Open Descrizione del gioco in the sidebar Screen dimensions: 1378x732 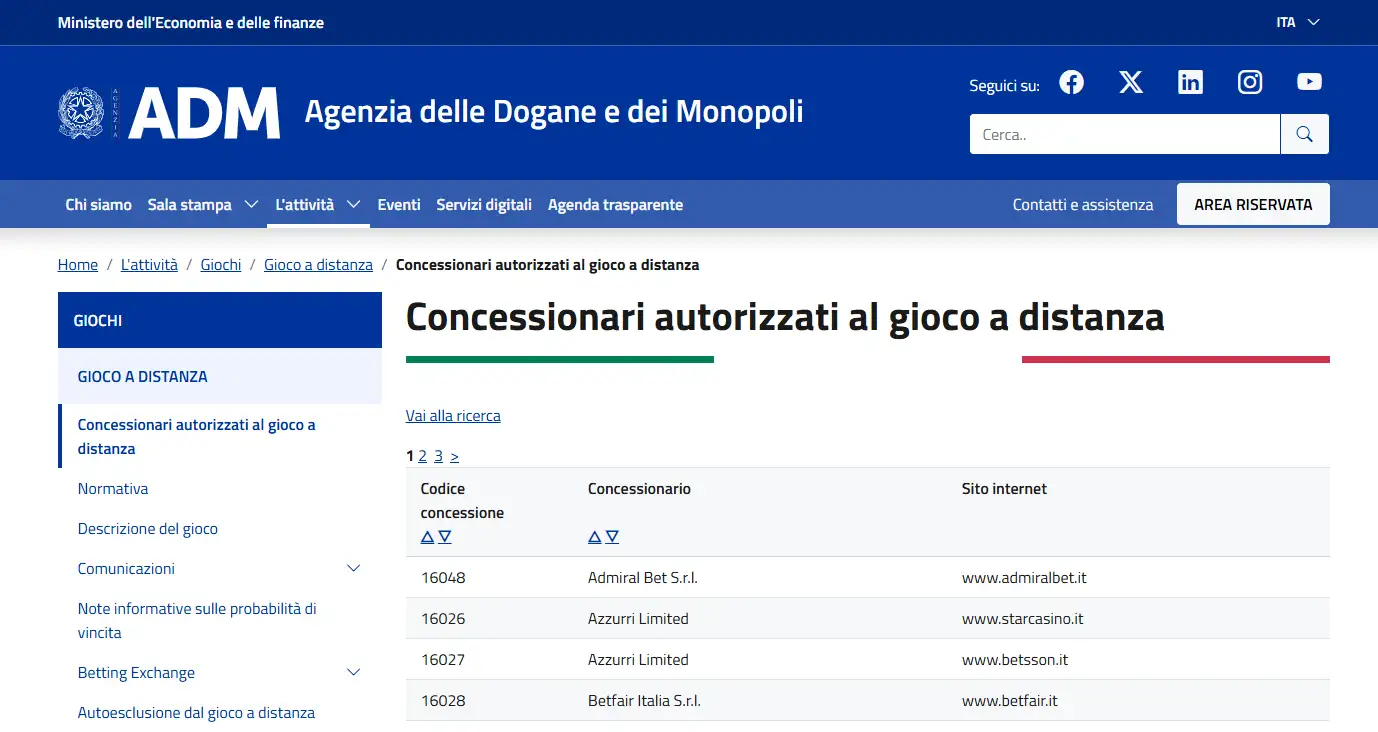(148, 529)
